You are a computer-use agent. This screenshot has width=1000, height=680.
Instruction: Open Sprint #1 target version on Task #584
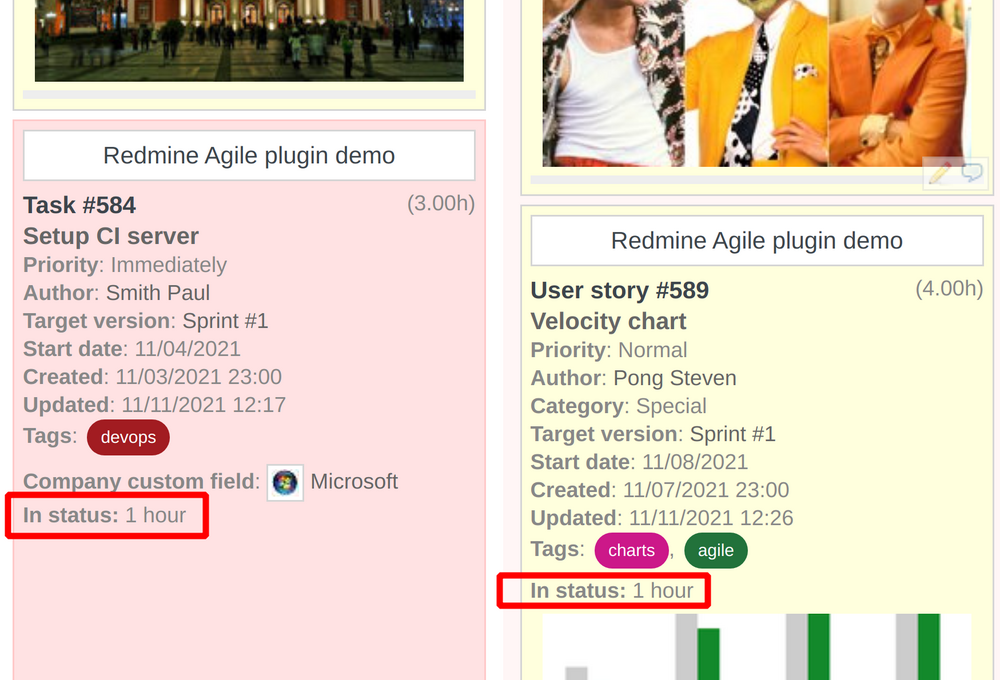(224, 321)
